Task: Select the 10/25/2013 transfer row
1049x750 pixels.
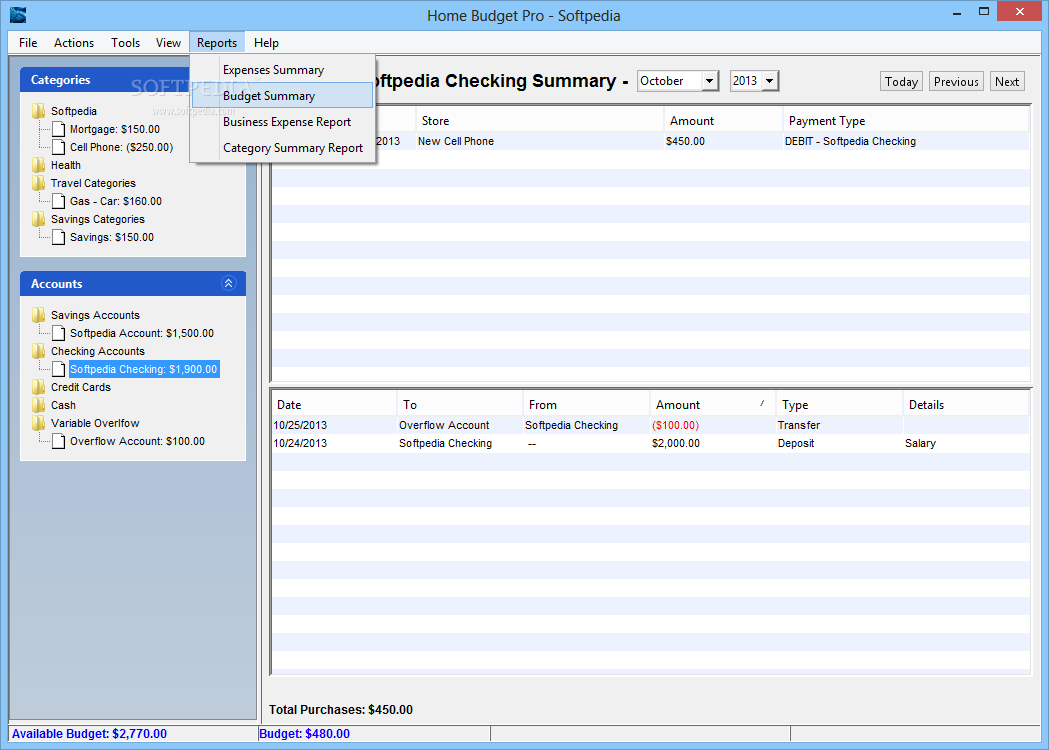Action: tap(650, 426)
